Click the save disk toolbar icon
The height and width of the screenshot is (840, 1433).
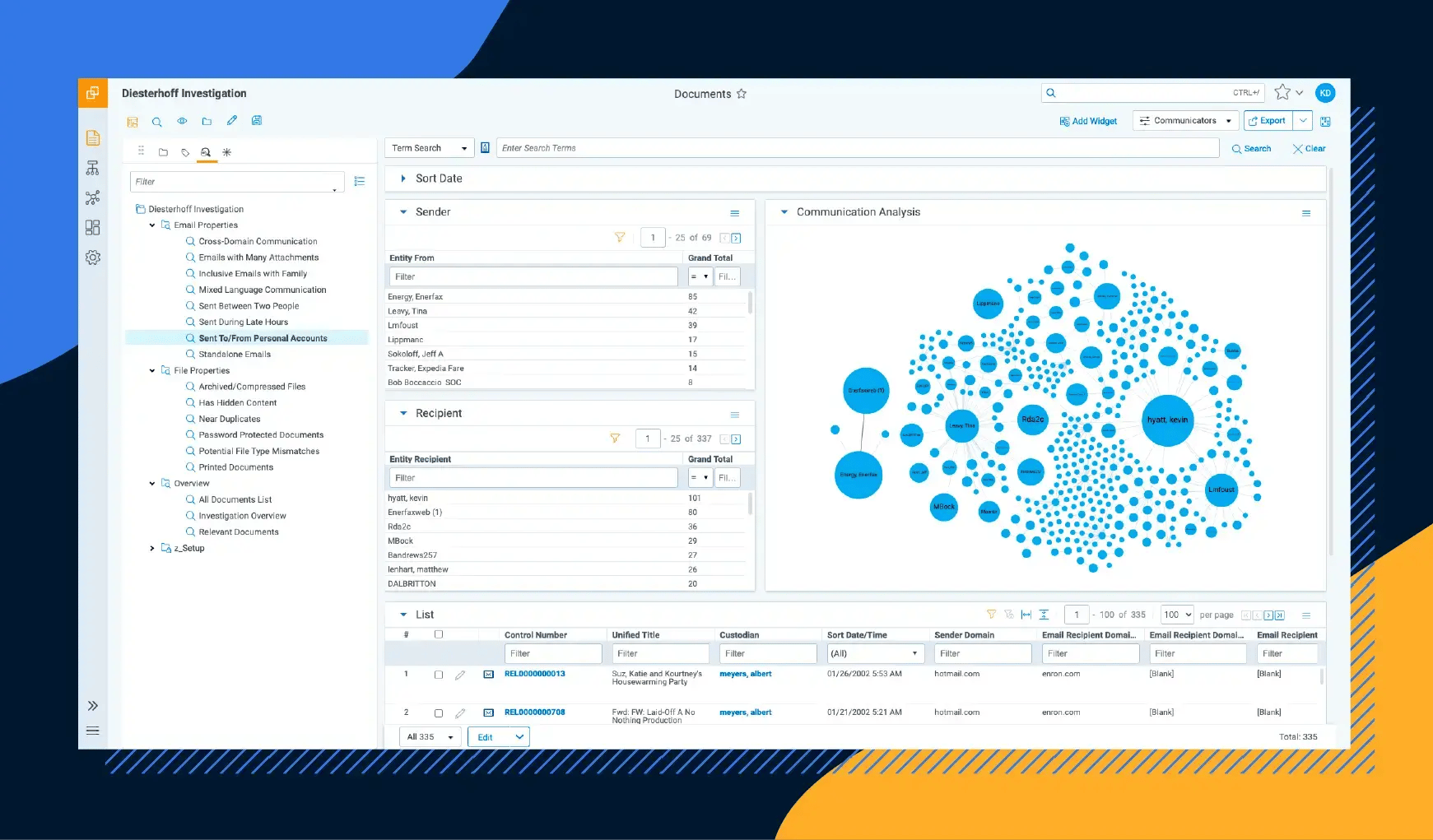(x=257, y=120)
